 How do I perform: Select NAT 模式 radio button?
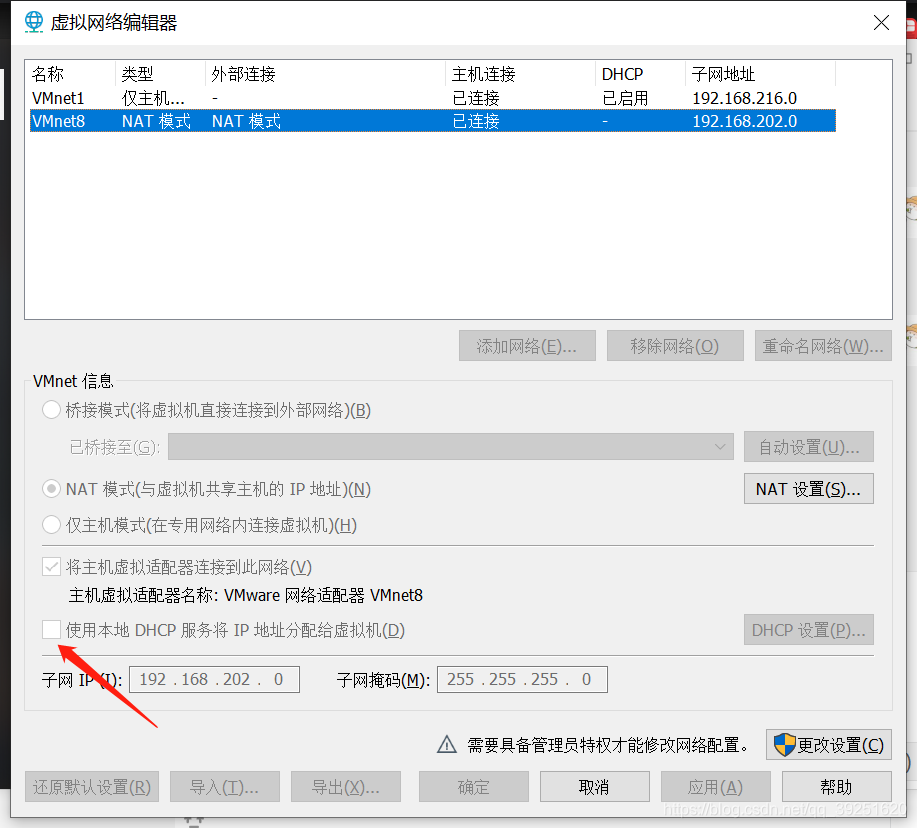point(51,489)
